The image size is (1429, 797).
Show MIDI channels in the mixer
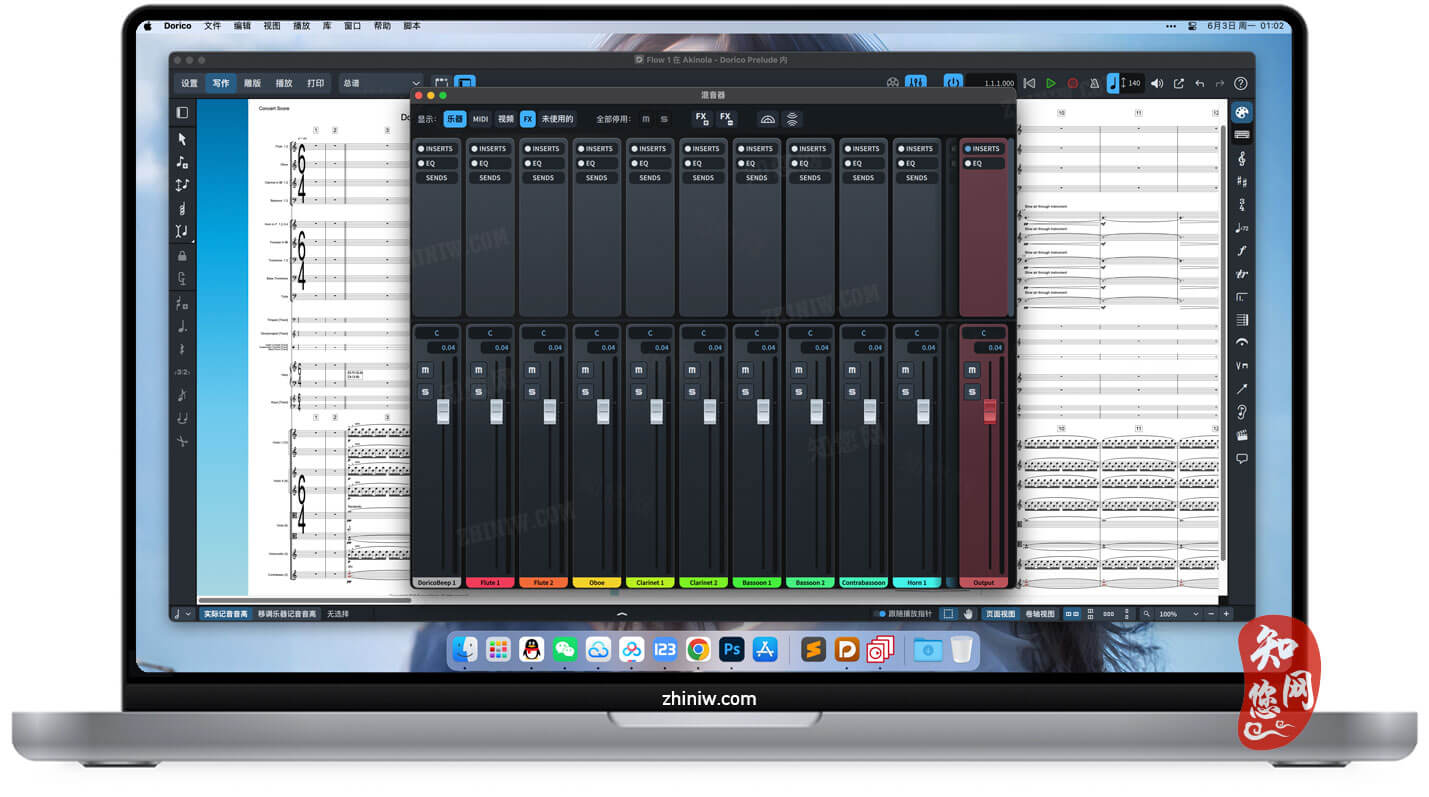pos(480,119)
